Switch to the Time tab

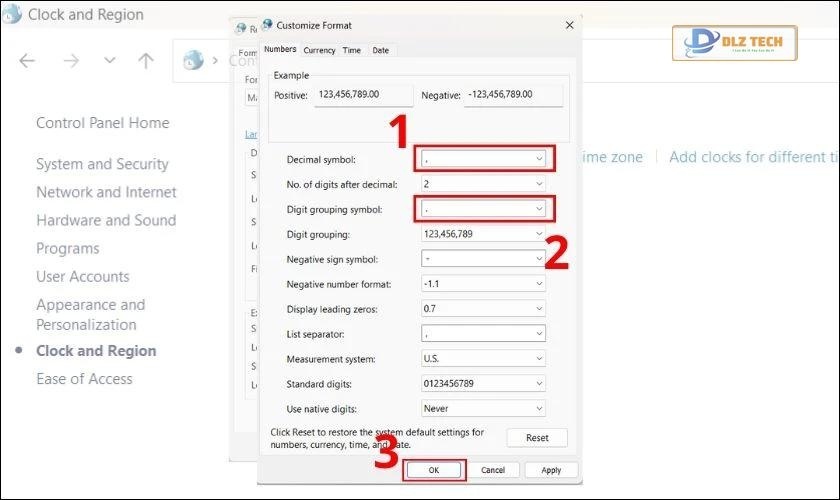pos(351,50)
